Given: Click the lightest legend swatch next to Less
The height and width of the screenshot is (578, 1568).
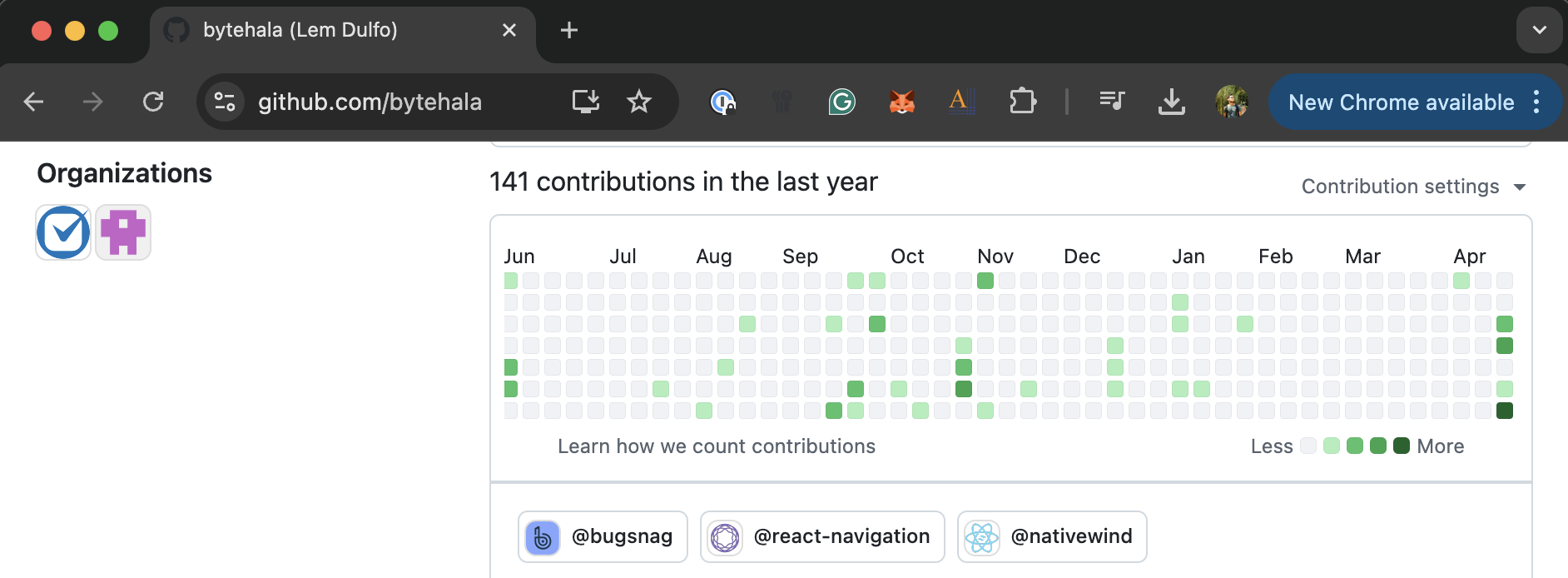Looking at the screenshot, I should point(1308,446).
